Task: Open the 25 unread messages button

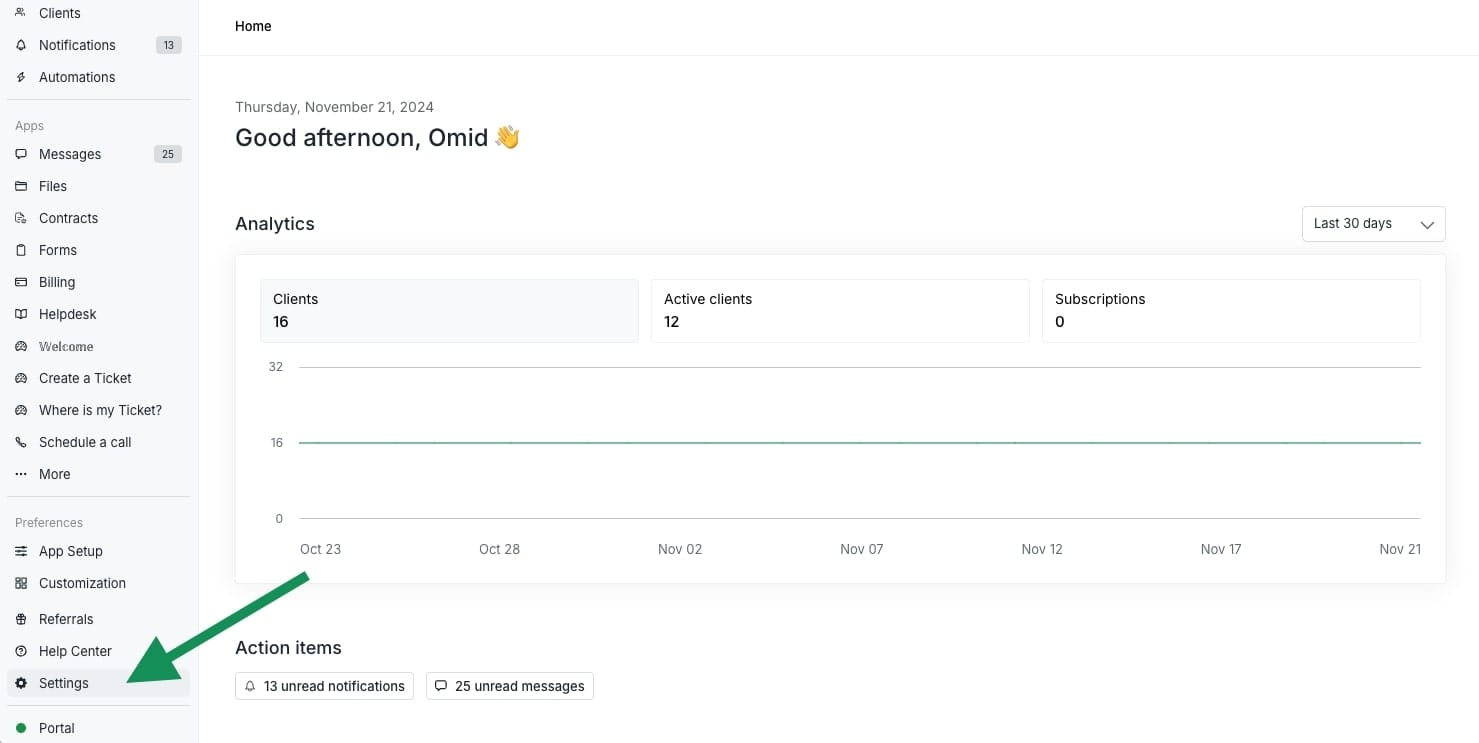Action: tap(509, 686)
